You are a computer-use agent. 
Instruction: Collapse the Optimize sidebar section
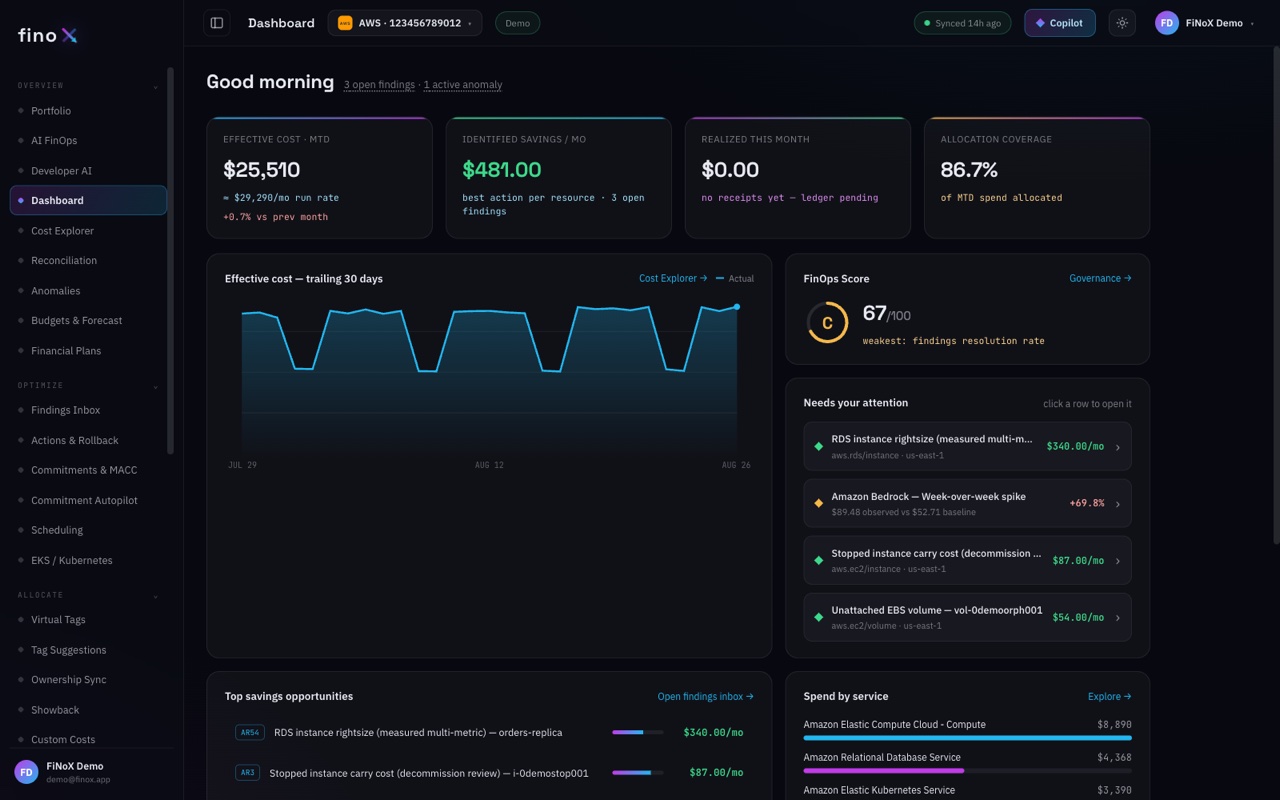(x=155, y=387)
